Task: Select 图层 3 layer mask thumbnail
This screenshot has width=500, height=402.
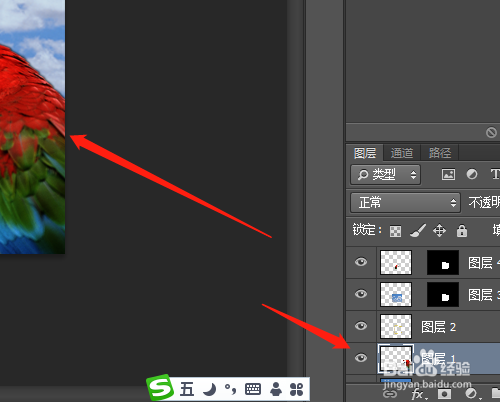Action: [x=443, y=294]
